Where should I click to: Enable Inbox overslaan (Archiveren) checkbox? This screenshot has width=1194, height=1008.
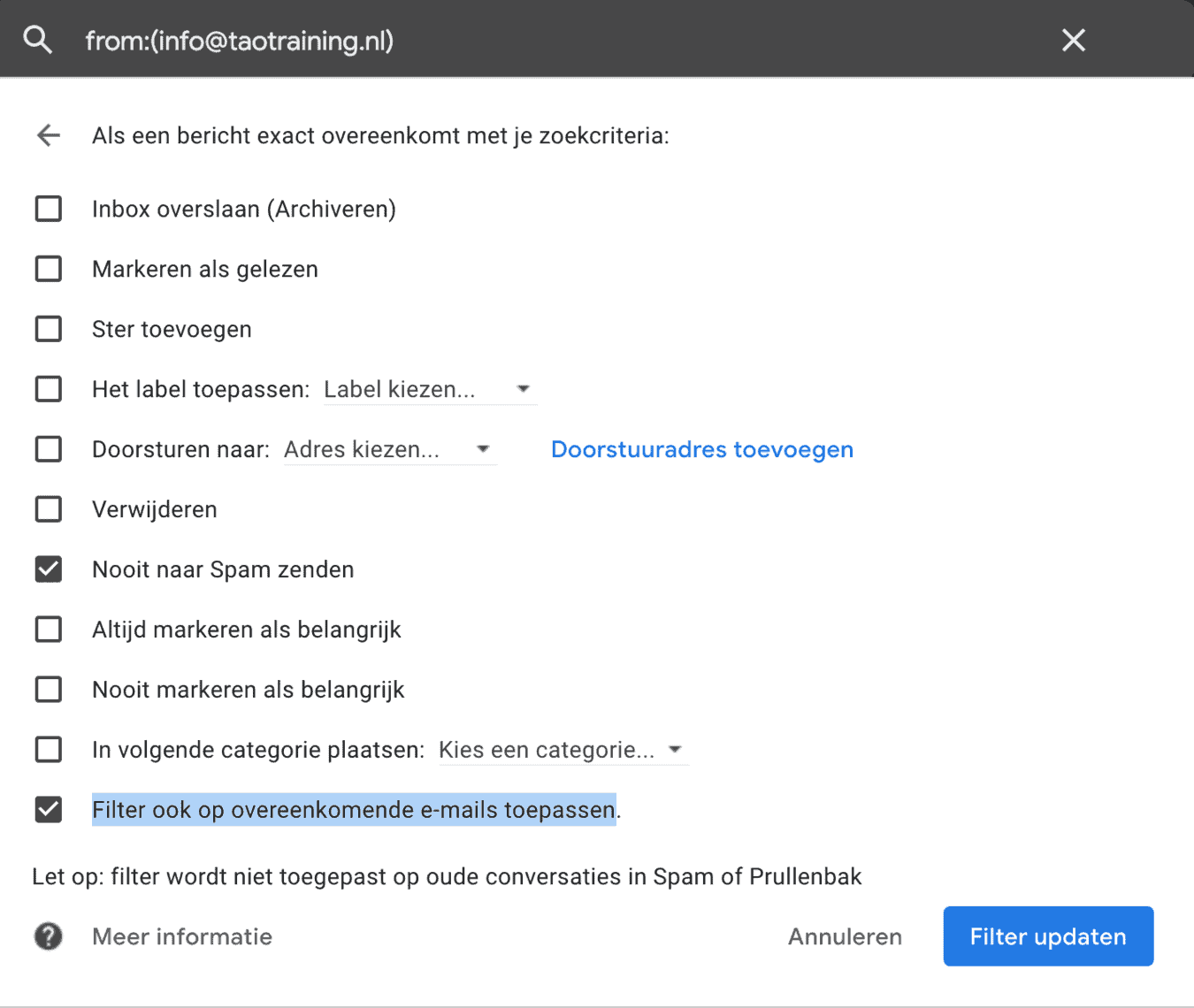49,210
